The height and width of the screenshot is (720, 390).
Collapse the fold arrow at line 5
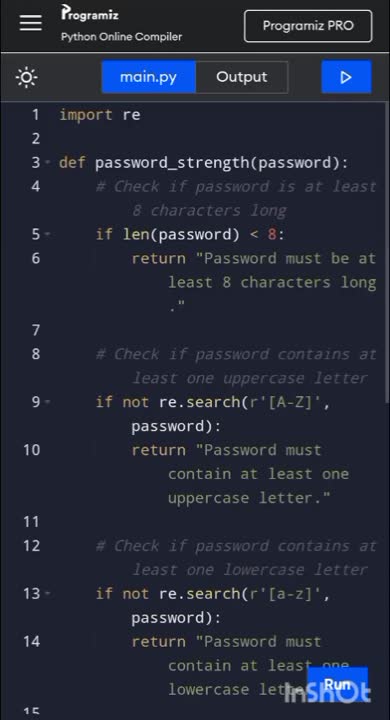coord(48,234)
